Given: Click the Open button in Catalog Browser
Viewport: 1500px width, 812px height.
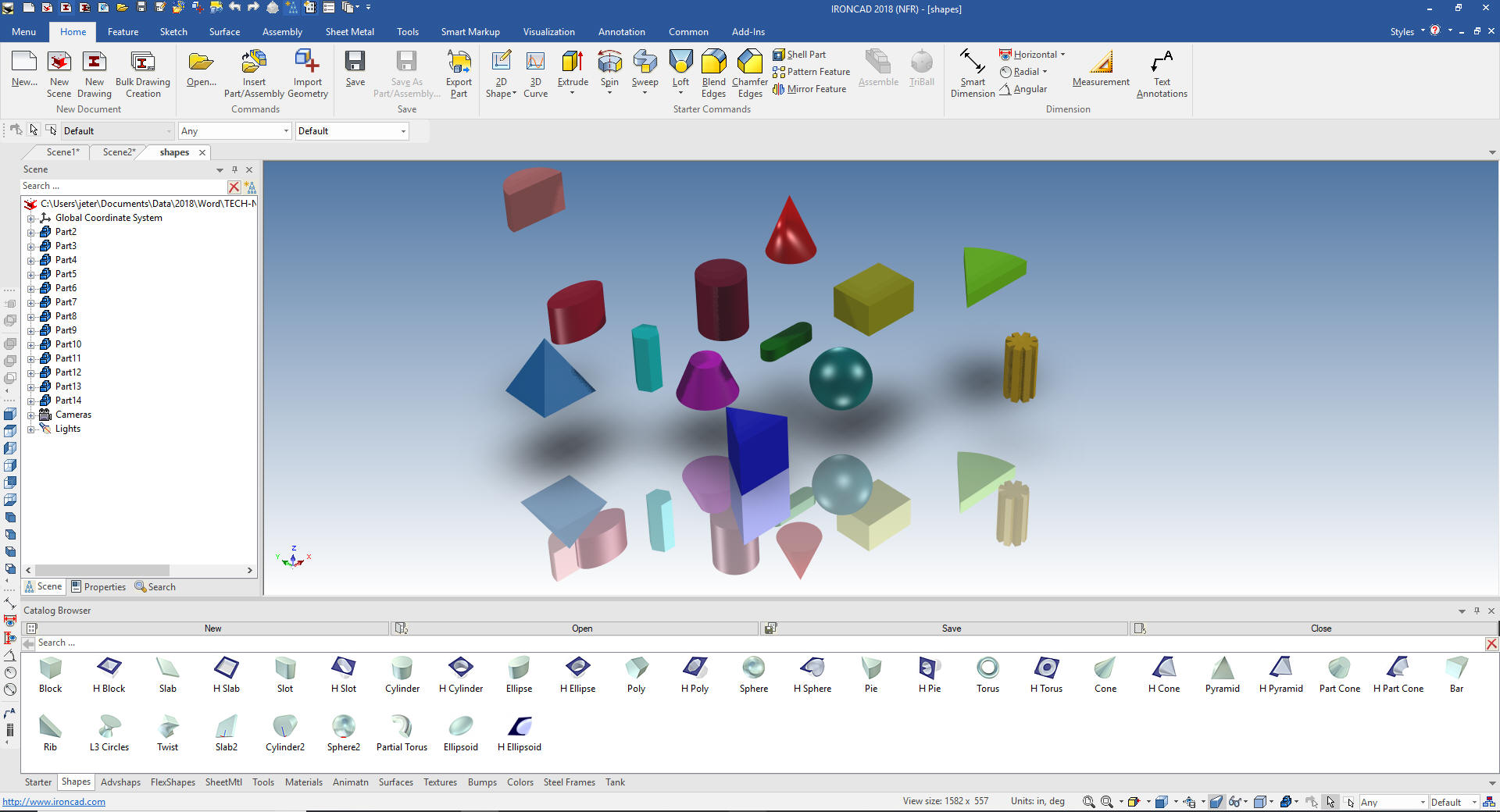Looking at the screenshot, I should click(x=581, y=629).
